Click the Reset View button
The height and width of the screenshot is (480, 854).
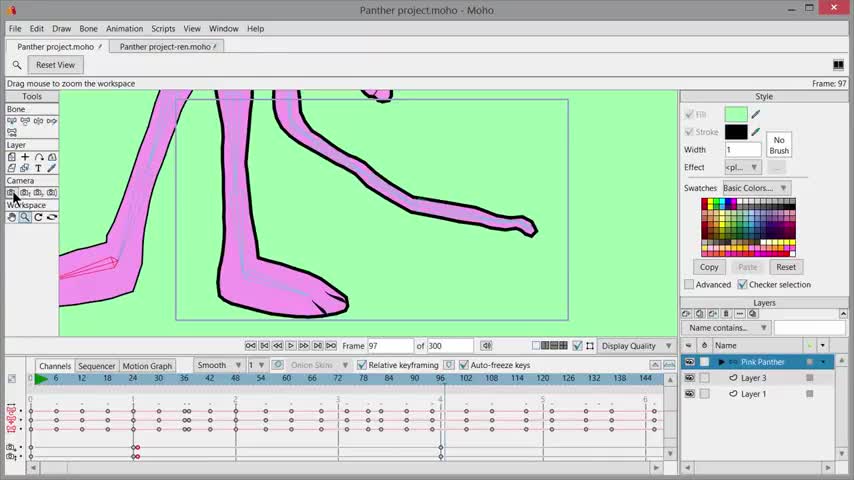tap(55, 65)
